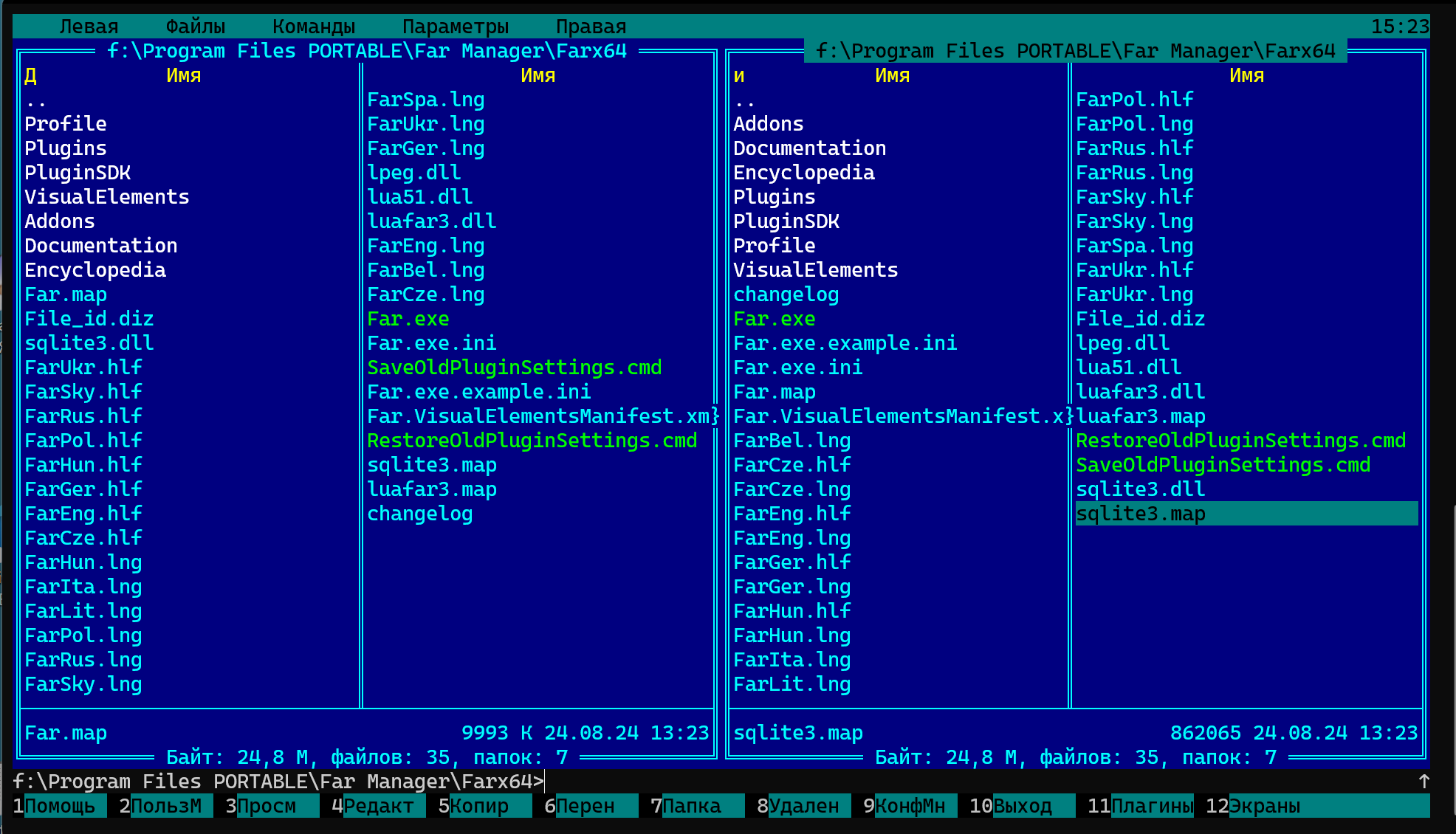This screenshot has height=834, width=1456.
Task: Click the left panel path title
Action: (367, 51)
